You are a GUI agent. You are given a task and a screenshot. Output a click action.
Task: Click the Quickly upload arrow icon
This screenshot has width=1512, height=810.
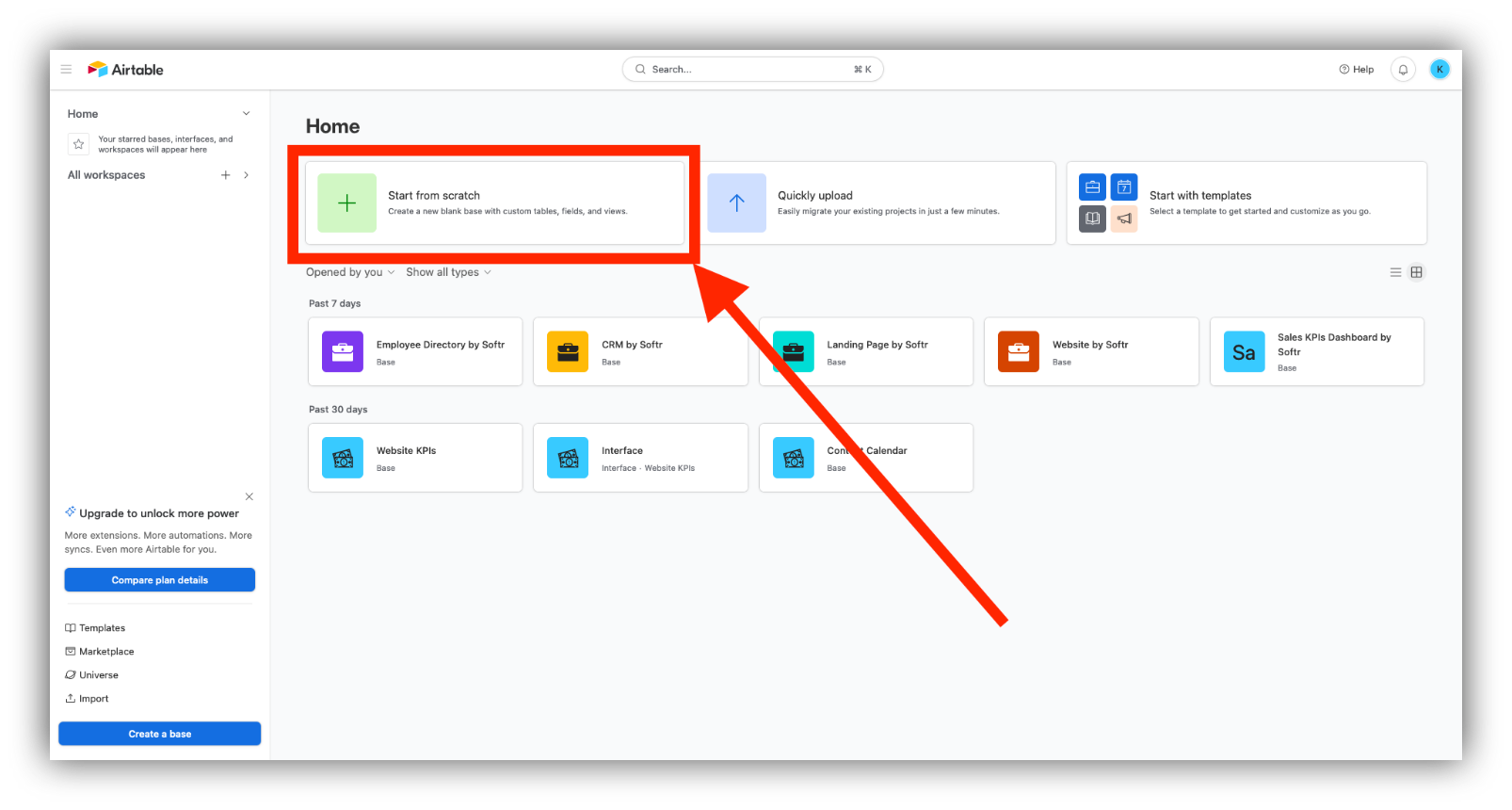pos(736,202)
